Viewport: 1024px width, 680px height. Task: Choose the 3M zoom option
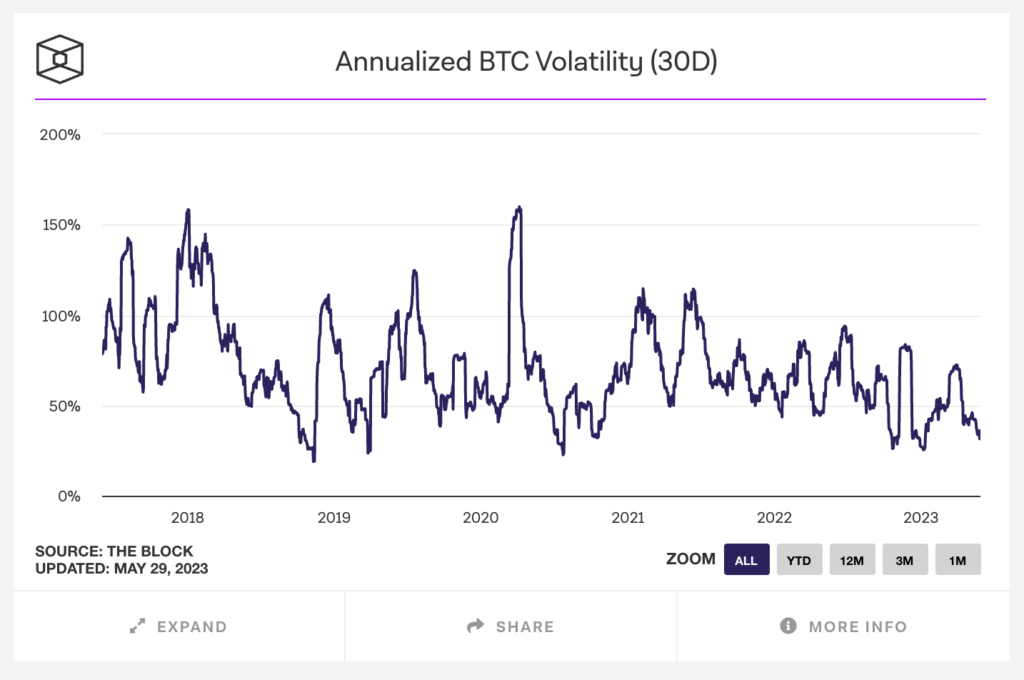point(905,559)
